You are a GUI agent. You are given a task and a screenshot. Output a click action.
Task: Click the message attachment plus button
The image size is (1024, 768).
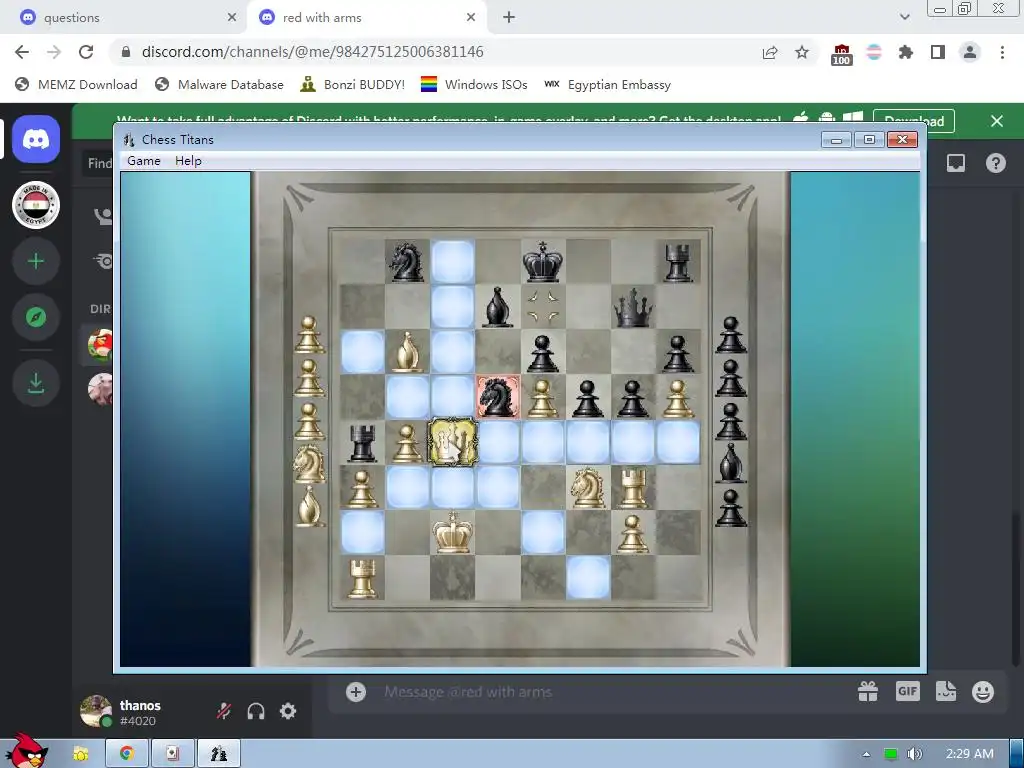pos(356,692)
